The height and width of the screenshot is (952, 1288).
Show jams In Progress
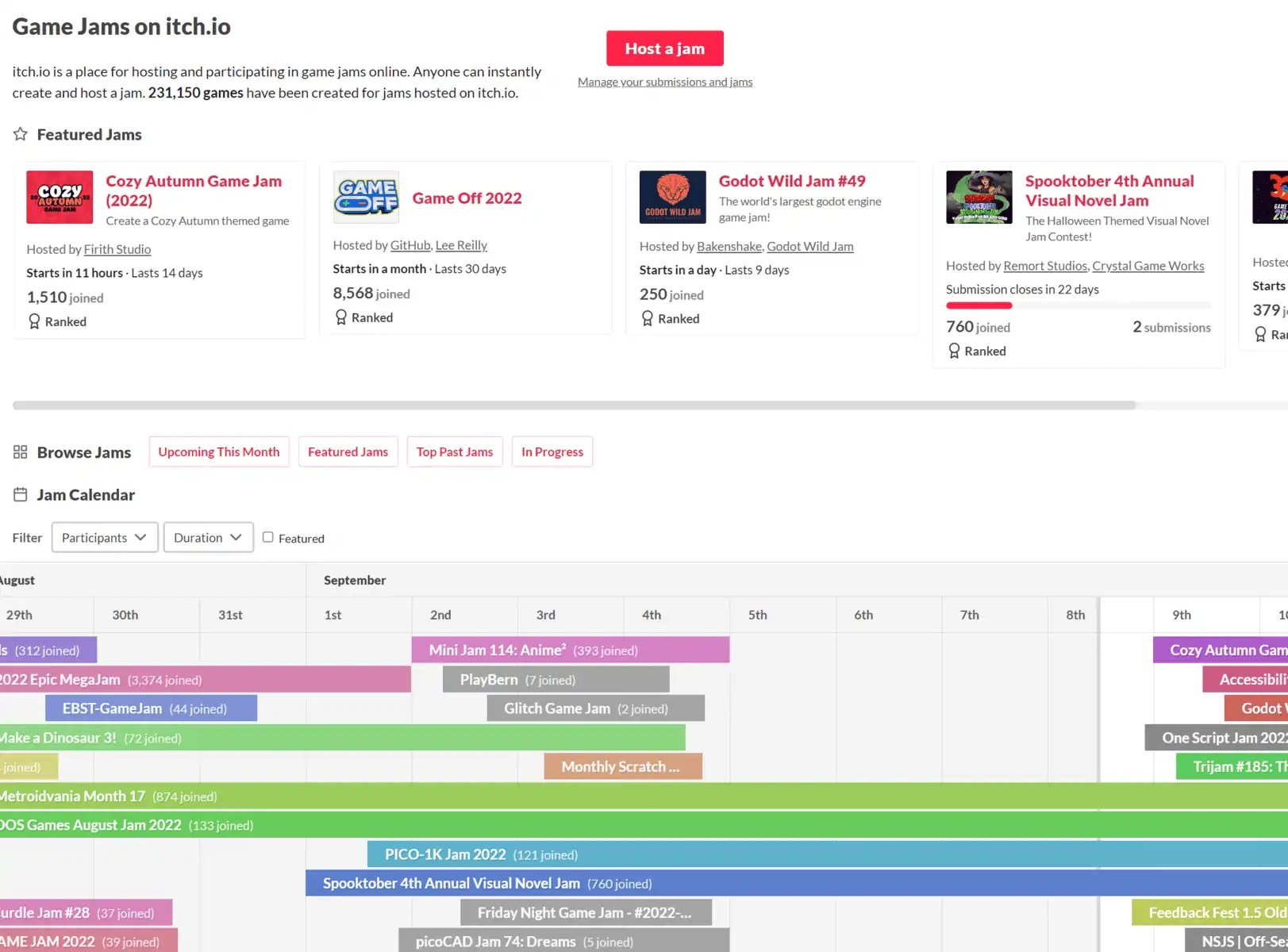point(552,451)
